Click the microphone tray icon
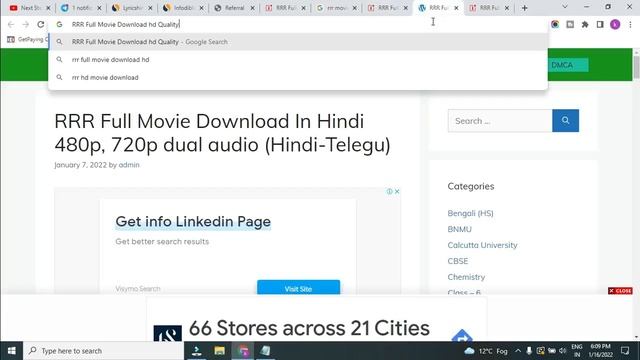 pyautogui.click(x=529, y=351)
